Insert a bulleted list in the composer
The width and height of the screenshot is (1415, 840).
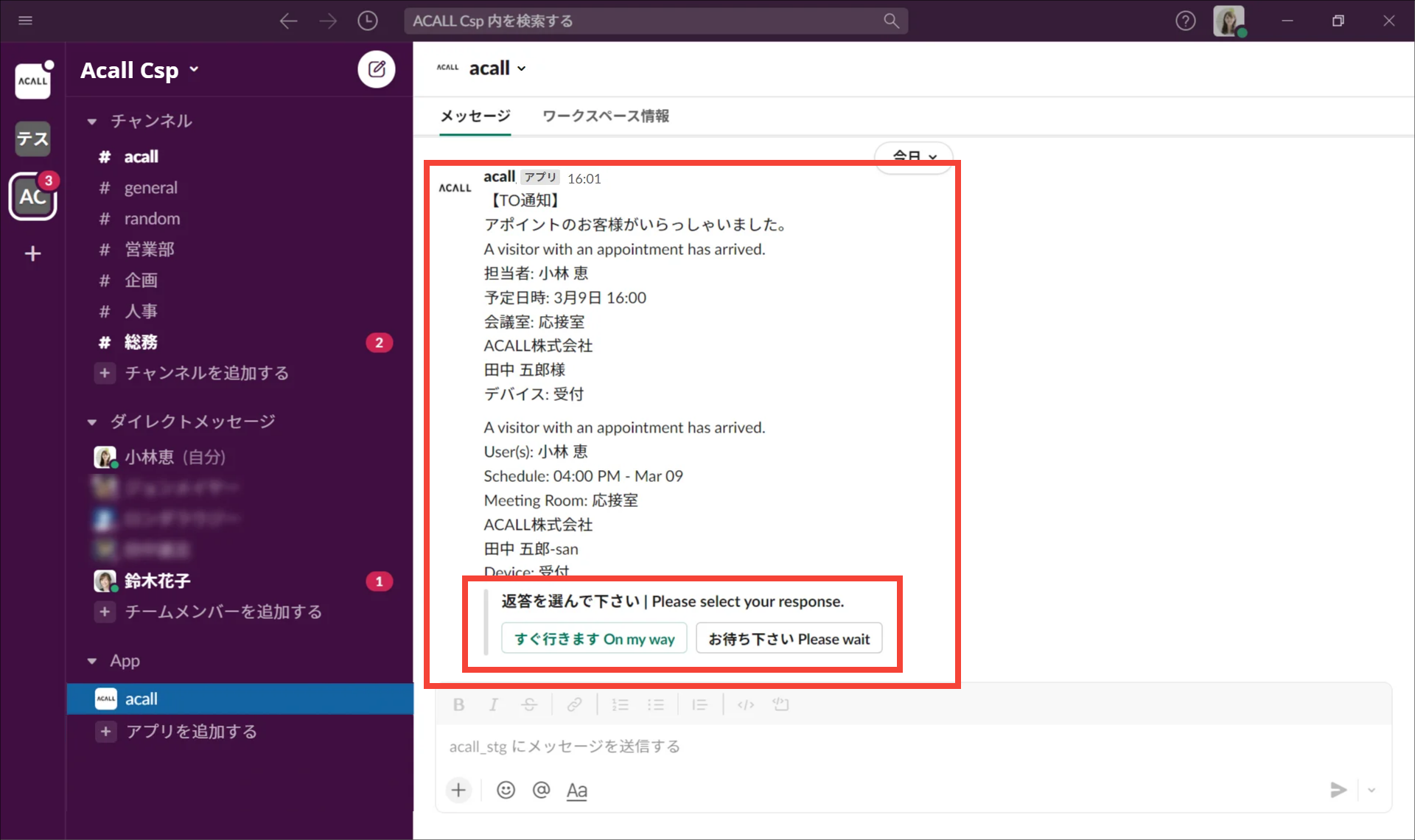coord(655,704)
